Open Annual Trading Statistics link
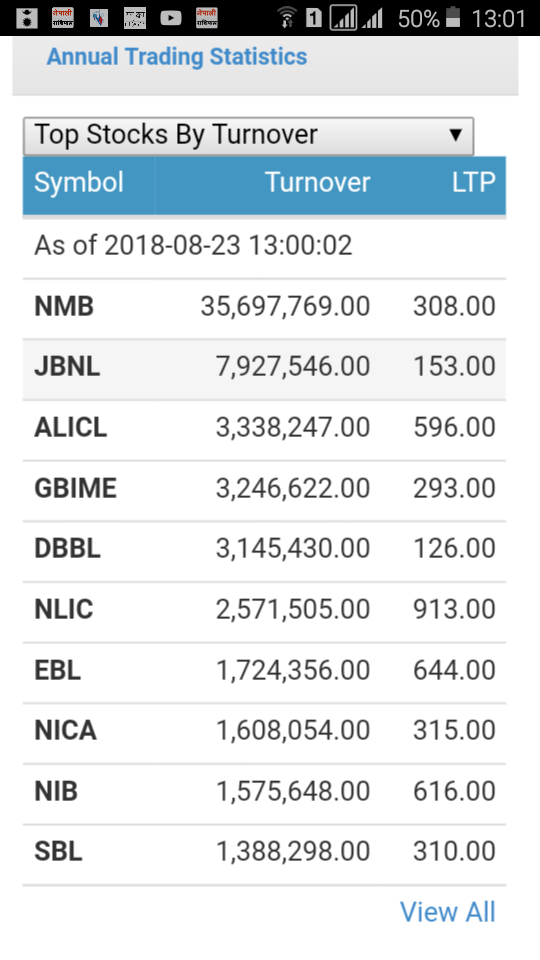 177,56
